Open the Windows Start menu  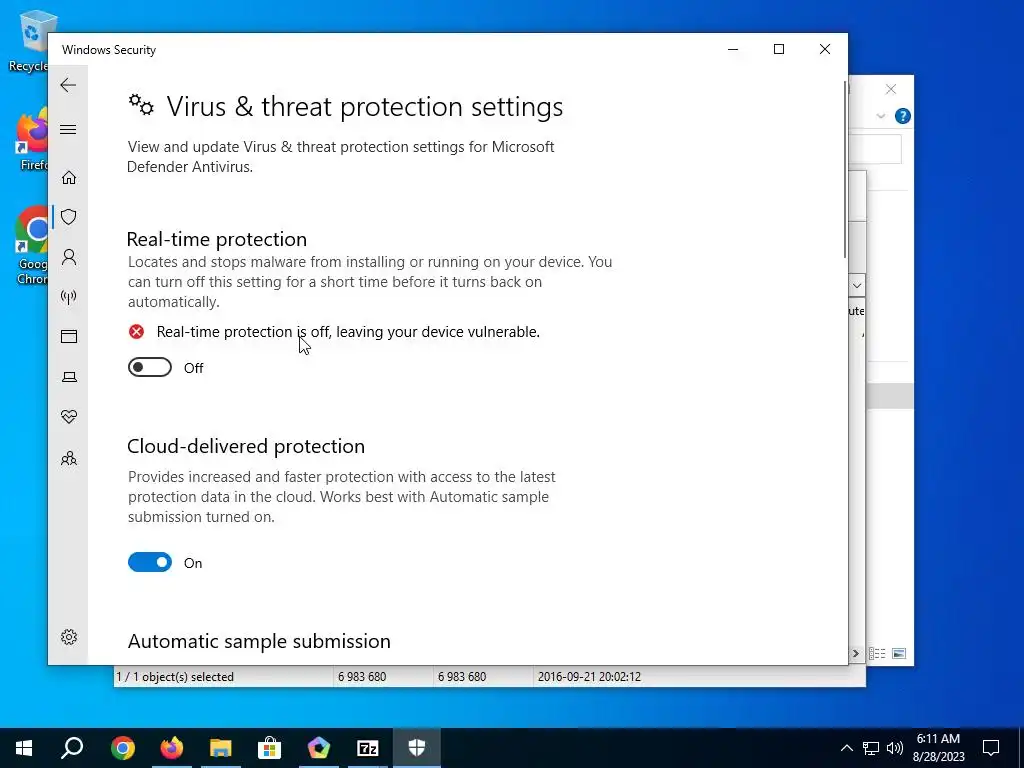coord(24,748)
